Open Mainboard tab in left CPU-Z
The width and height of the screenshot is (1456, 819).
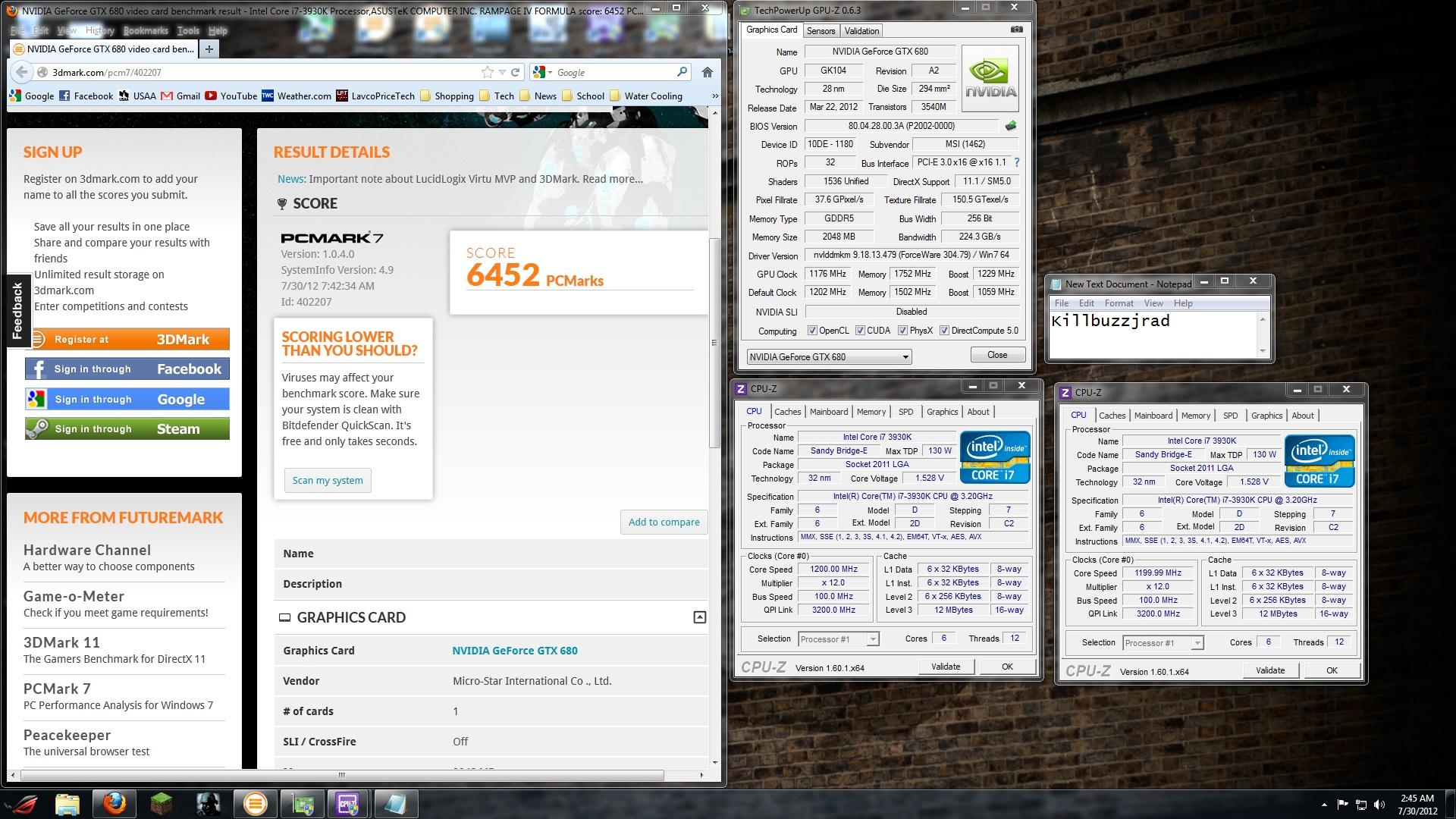click(x=829, y=412)
